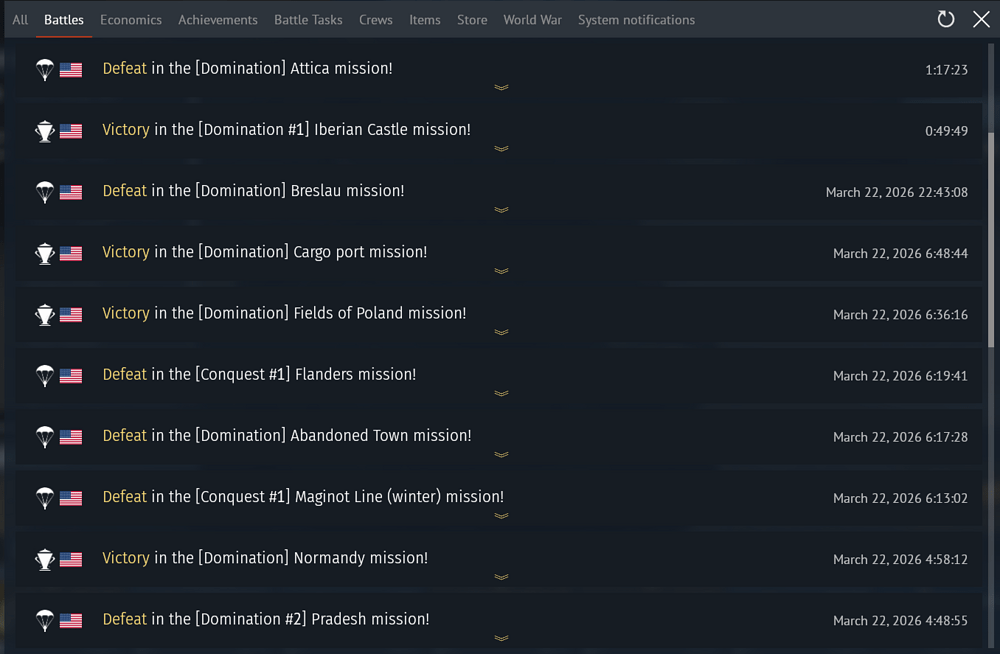Open the Defeat in Breslau mission message
Screen dimensions: 1000x654
pos(253,191)
